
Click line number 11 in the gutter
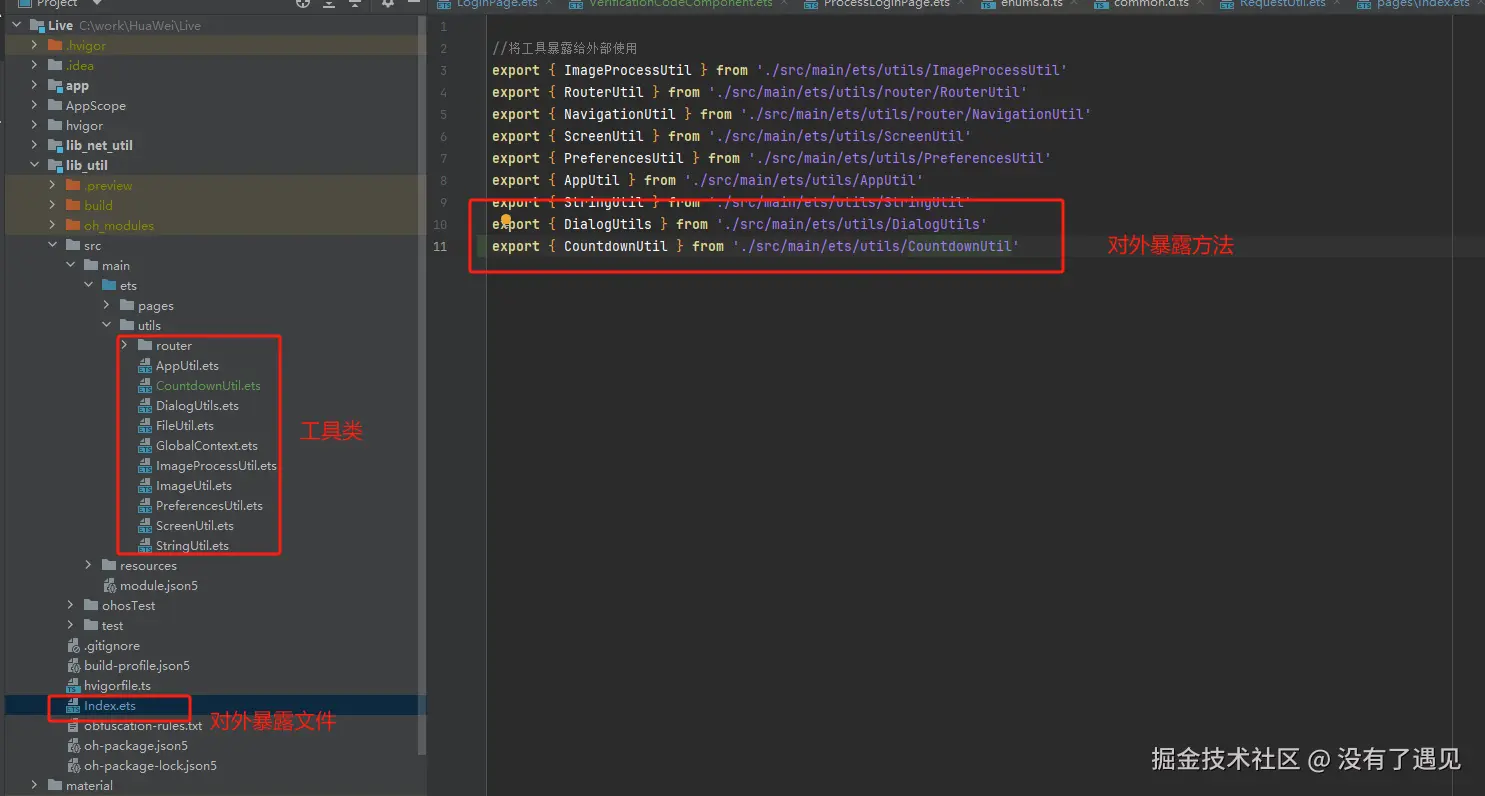tap(441, 246)
